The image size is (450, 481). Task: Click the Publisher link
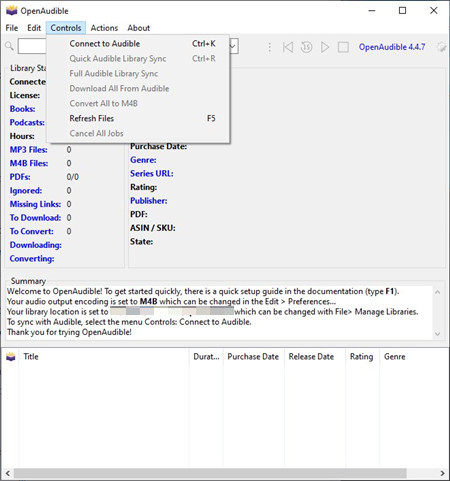tap(149, 201)
